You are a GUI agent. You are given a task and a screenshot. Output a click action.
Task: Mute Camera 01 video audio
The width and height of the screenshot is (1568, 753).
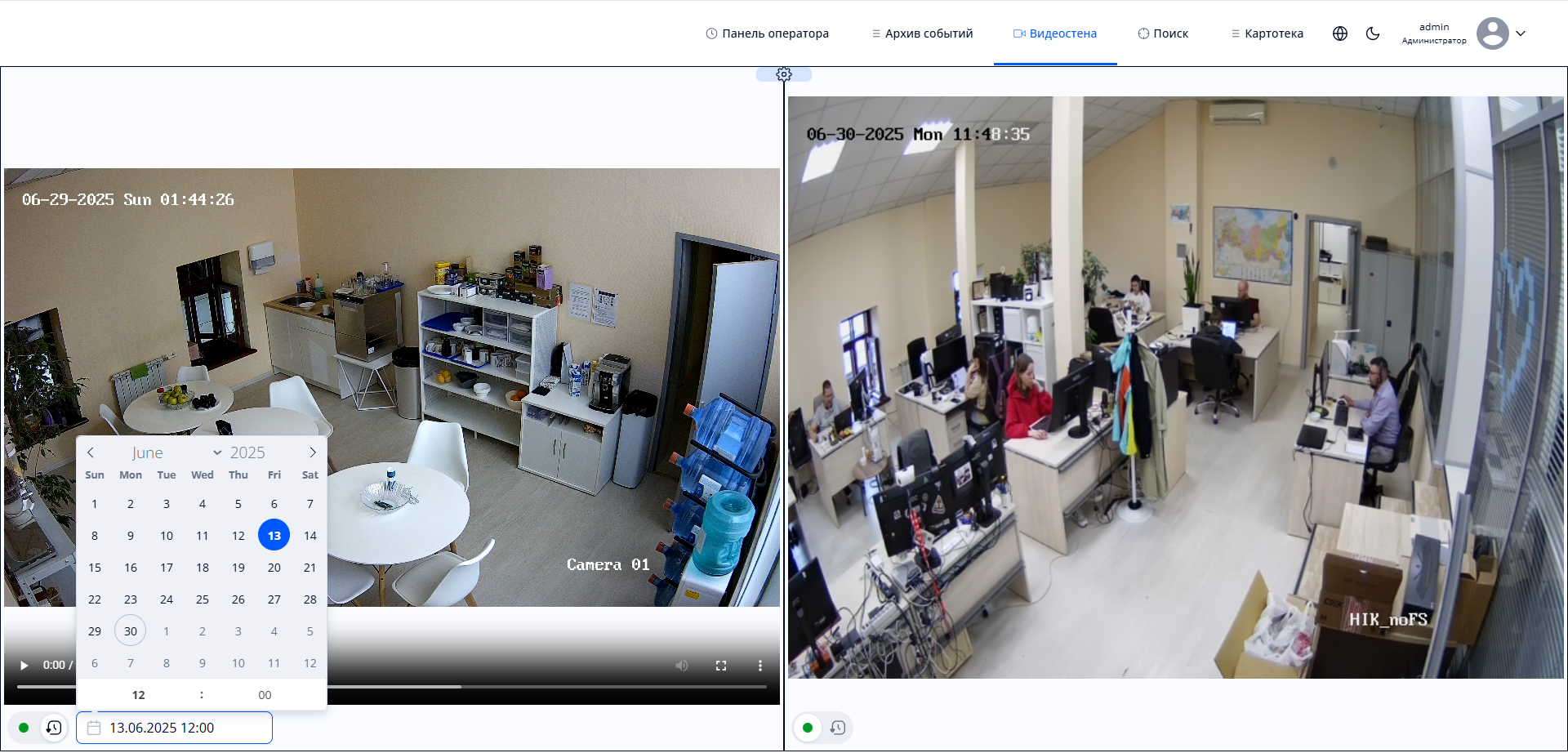[x=681, y=666]
